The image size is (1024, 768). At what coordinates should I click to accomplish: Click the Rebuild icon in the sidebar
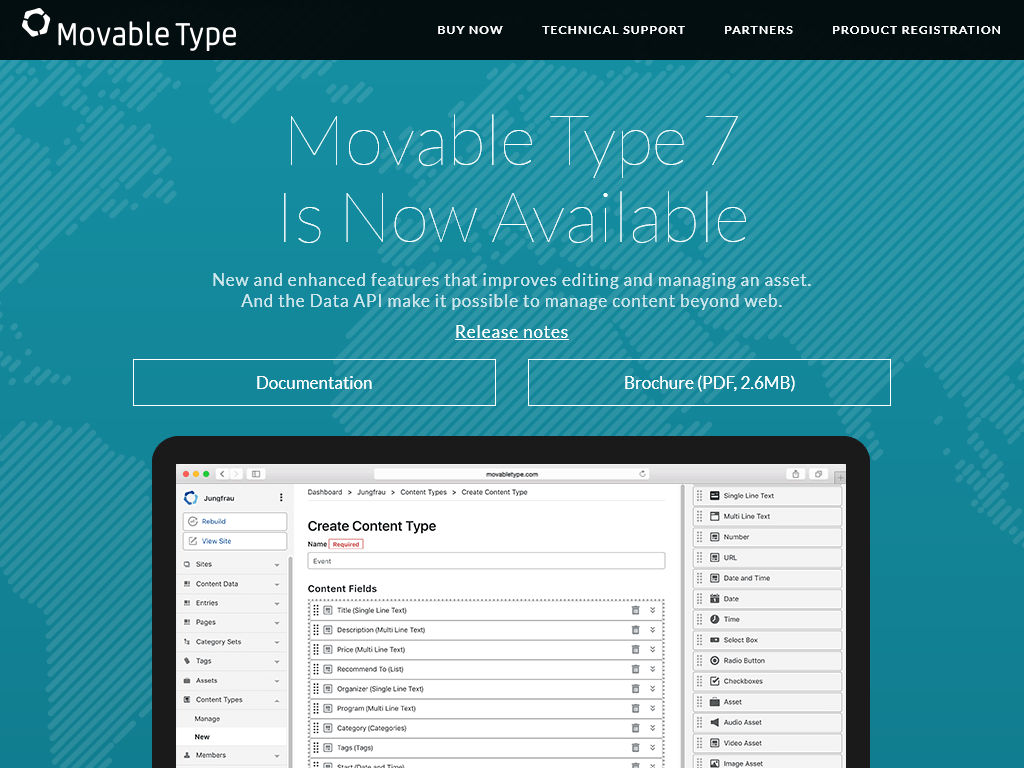click(192, 521)
